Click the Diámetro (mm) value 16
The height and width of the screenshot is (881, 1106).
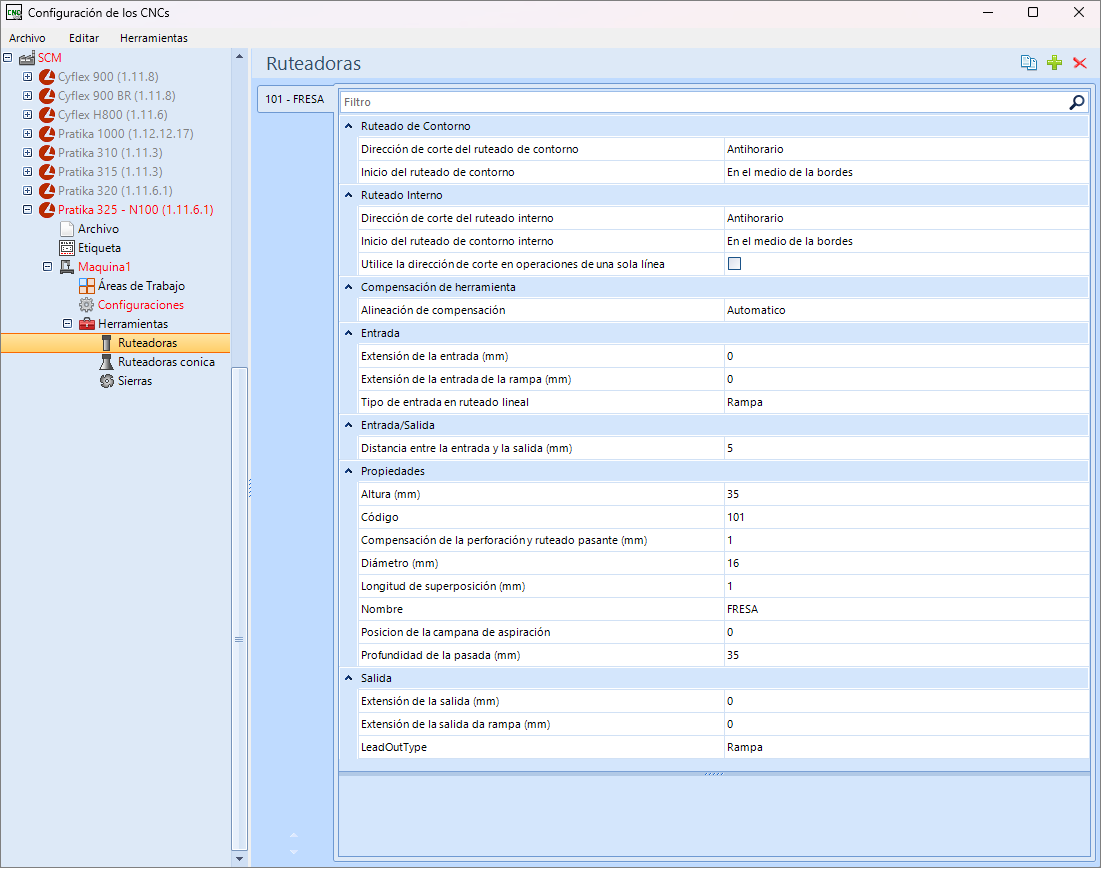point(906,564)
